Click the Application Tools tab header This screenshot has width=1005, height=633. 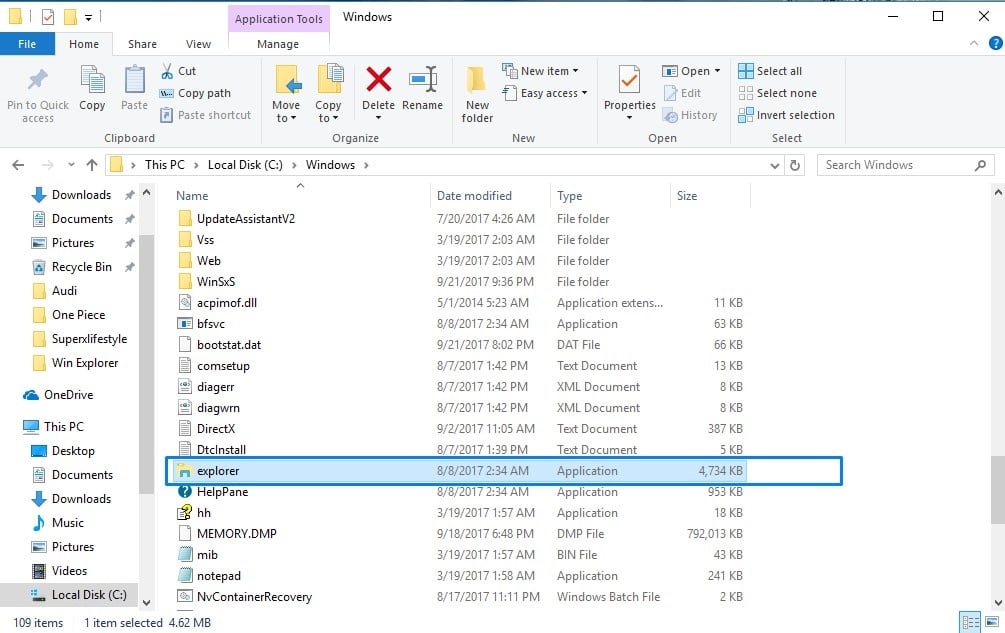(279, 19)
